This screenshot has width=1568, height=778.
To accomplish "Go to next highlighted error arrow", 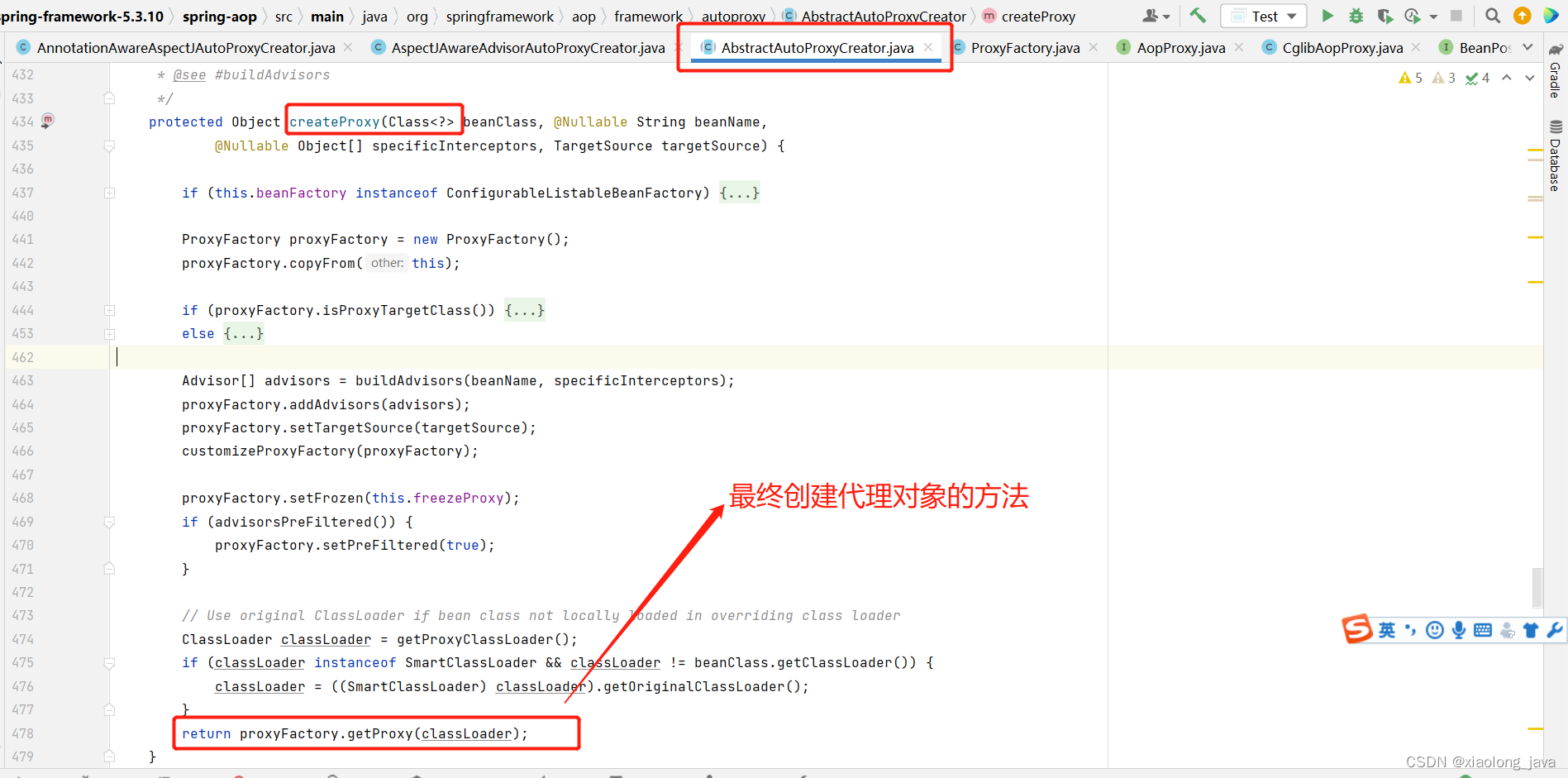I will (1530, 78).
